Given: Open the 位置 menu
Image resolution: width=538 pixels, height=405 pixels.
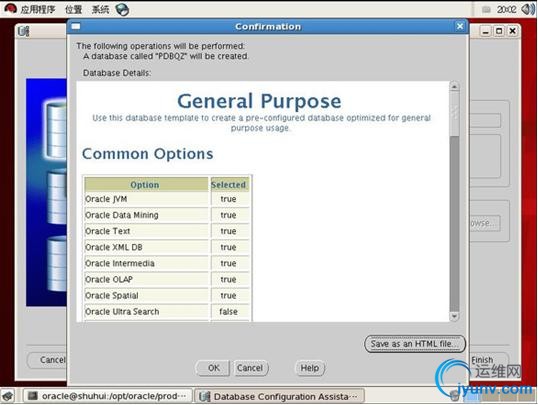Looking at the screenshot, I should coord(74,9).
